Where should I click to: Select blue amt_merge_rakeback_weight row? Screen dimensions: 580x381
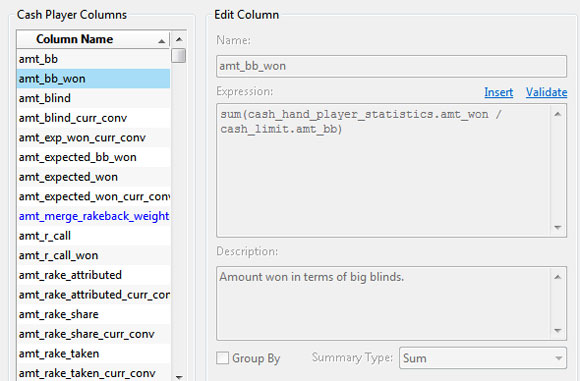coord(94,216)
